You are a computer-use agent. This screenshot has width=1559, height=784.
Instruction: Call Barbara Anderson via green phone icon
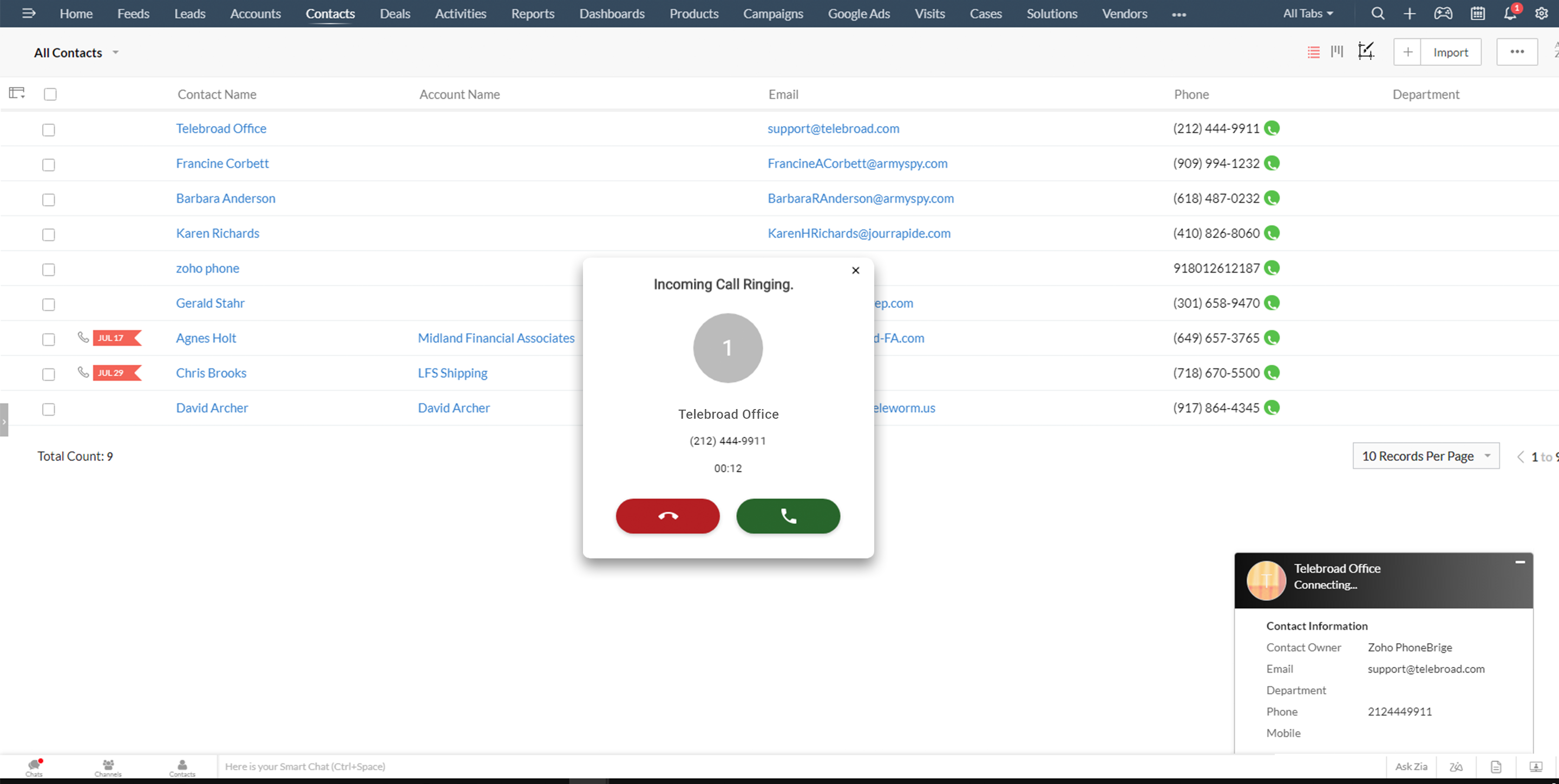tap(1272, 199)
